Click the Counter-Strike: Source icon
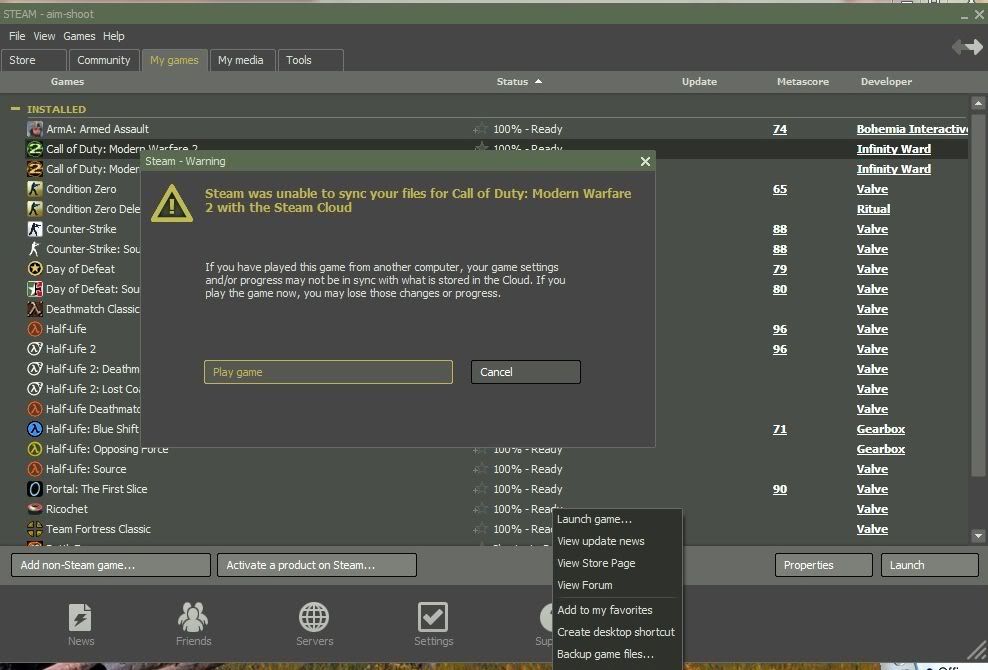Image resolution: width=988 pixels, height=670 pixels. [35, 248]
